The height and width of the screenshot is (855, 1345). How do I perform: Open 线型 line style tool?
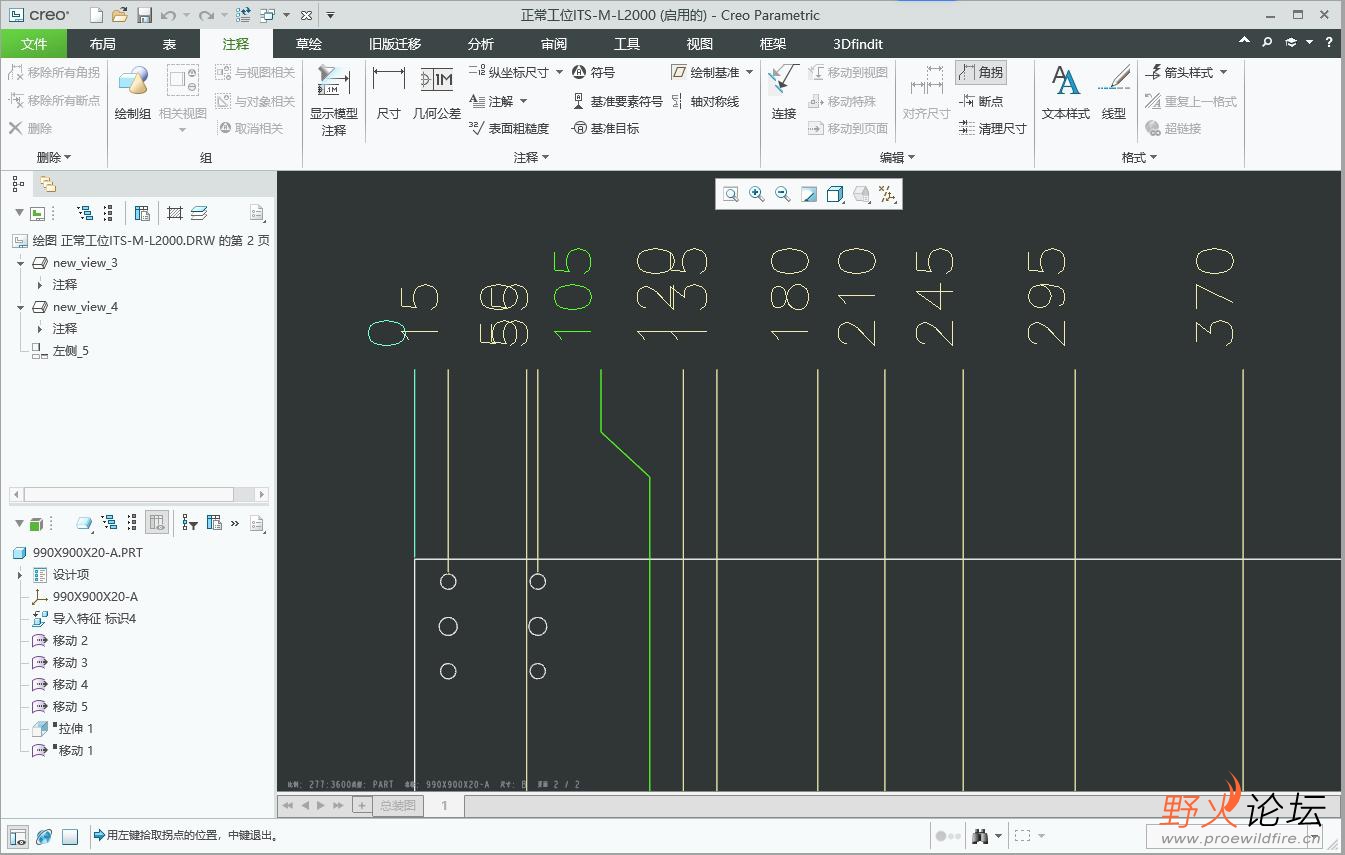1114,94
